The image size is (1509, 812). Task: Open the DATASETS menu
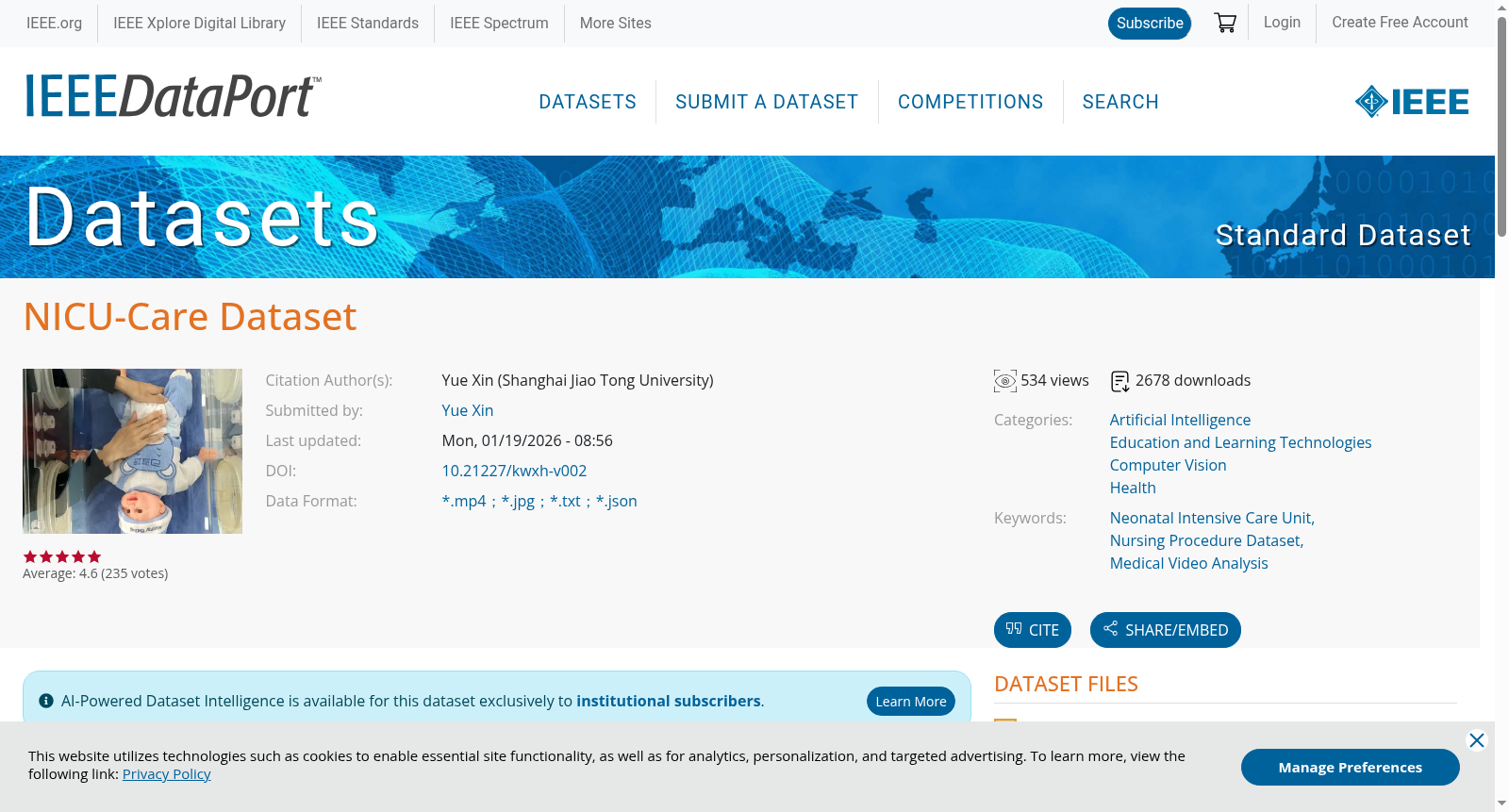click(x=588, y=102)
